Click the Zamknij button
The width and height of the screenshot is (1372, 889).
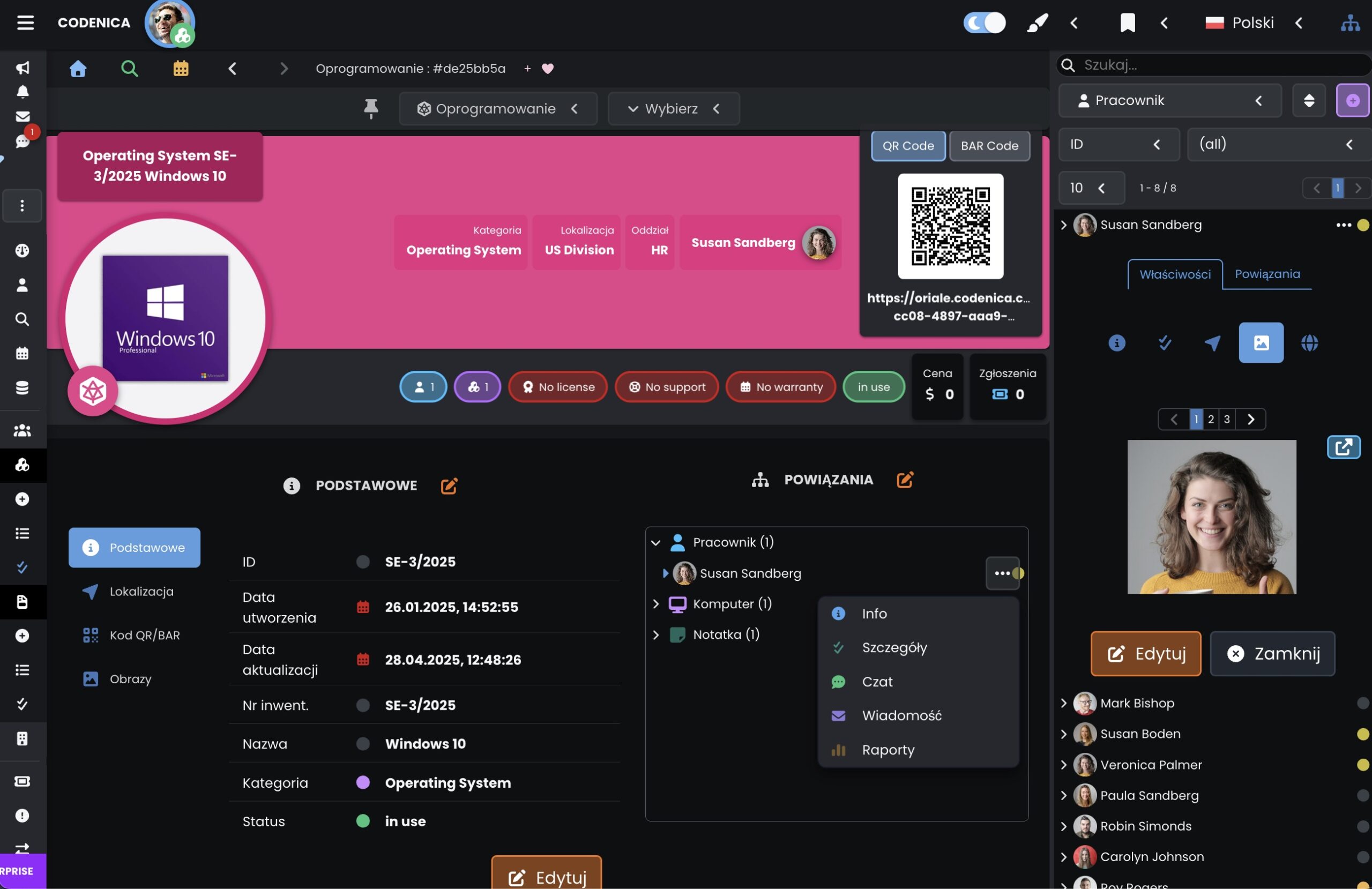click(1272, 653)
